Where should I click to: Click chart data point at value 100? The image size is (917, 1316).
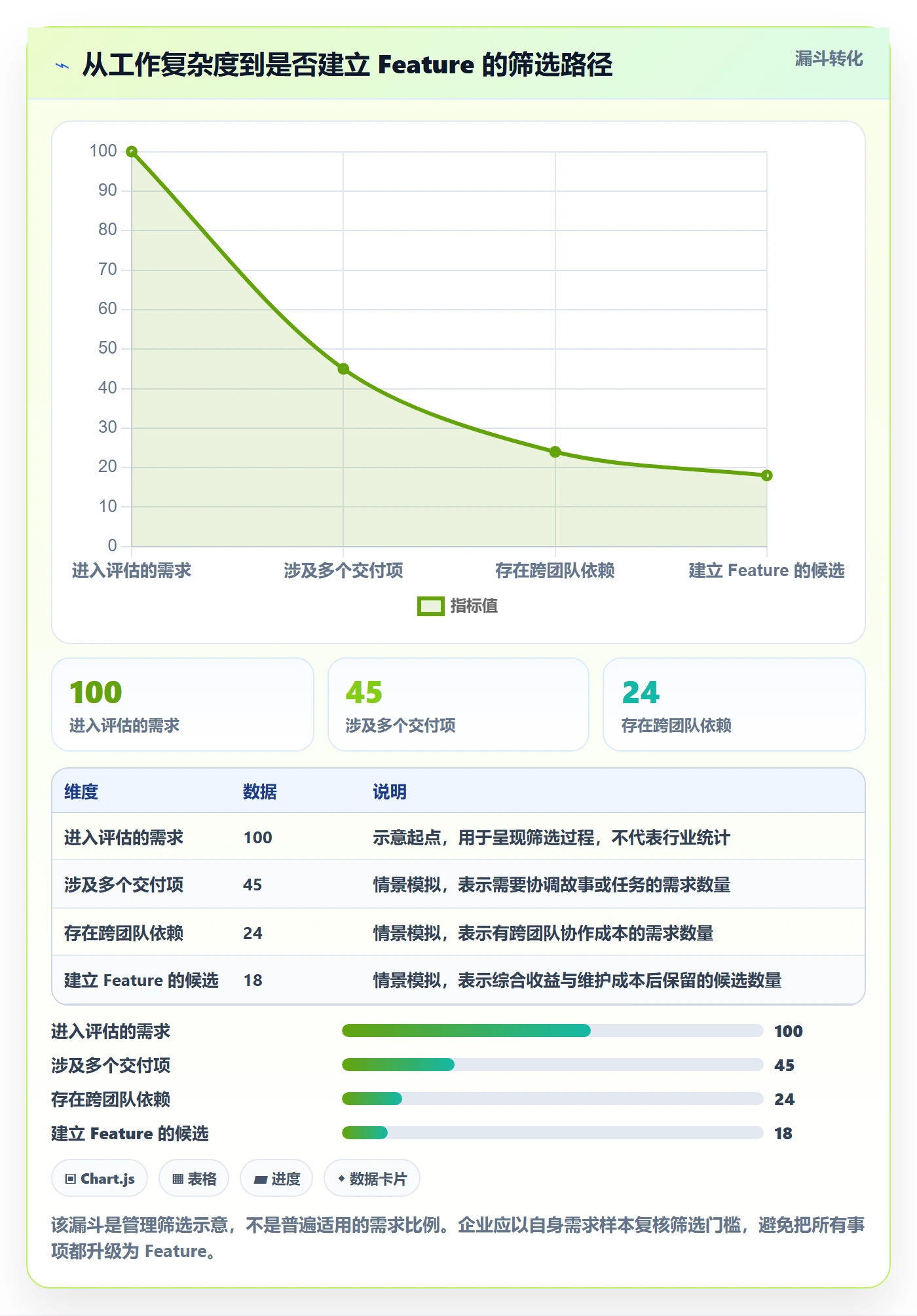click(132, 152)
